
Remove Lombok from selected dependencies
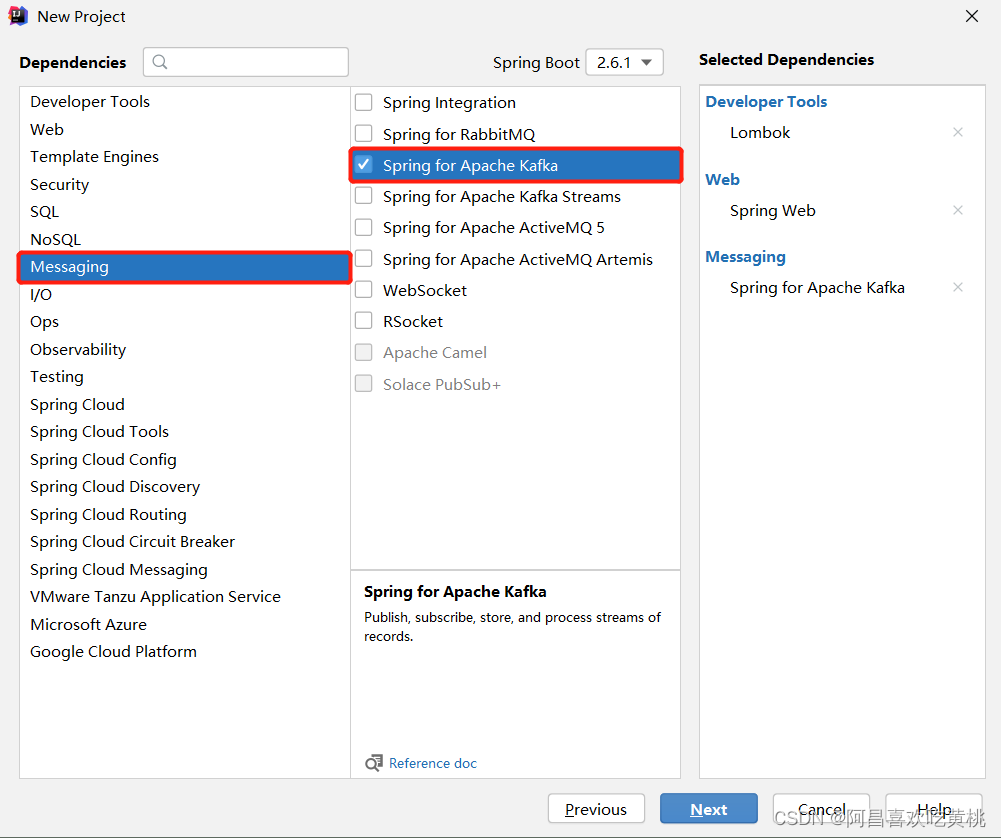(x=958, y=132)
